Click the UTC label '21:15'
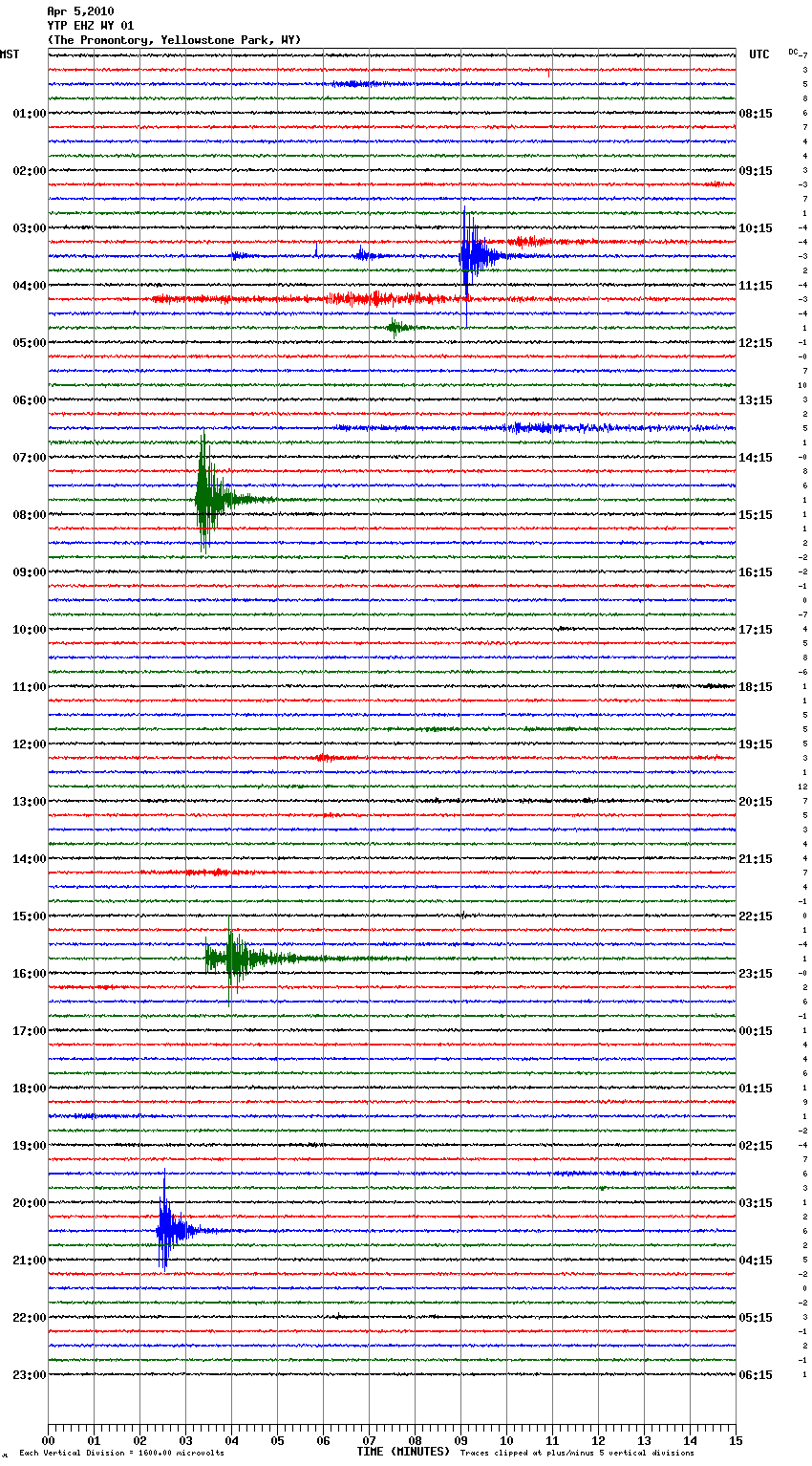The height and width of the screenshot is (1466, 812). pyautogui.click(x=756, y=859)
